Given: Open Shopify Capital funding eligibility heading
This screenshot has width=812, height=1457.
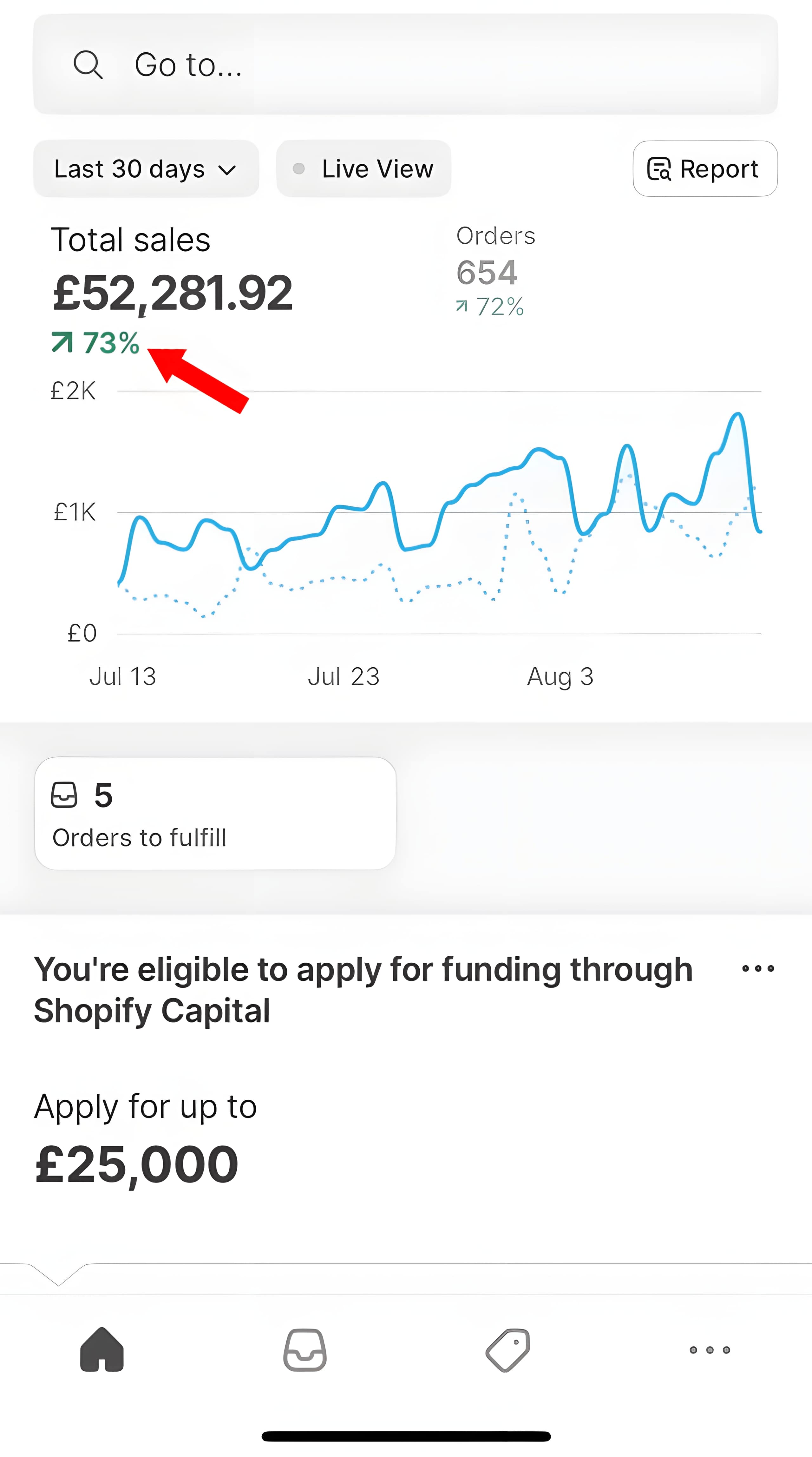Looking at the screenshot, I should 363,990.
